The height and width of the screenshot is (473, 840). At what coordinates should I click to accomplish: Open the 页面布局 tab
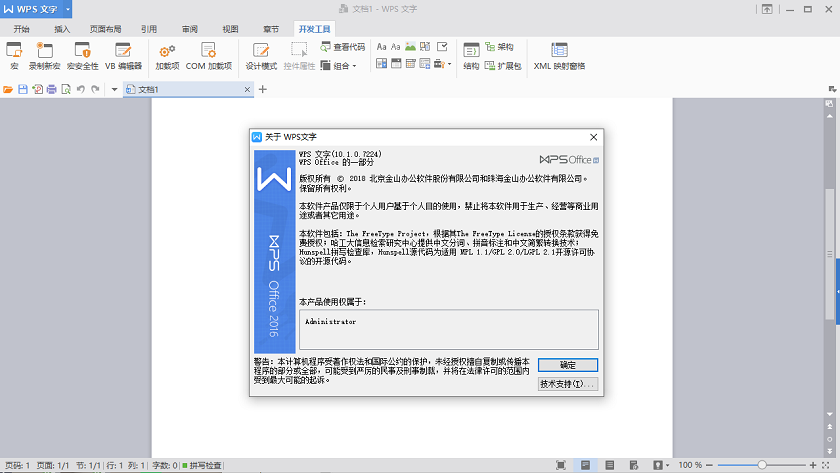pyautogui.click(x=105, y=29)
